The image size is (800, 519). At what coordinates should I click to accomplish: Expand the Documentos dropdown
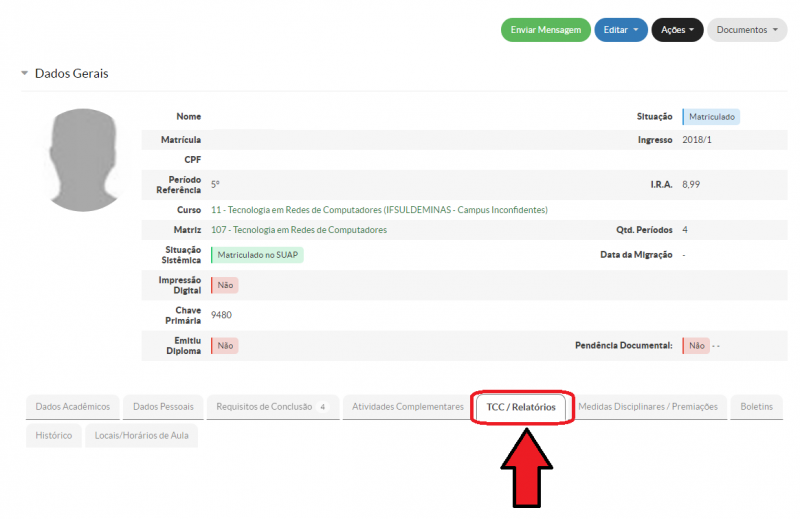point(747,30)
